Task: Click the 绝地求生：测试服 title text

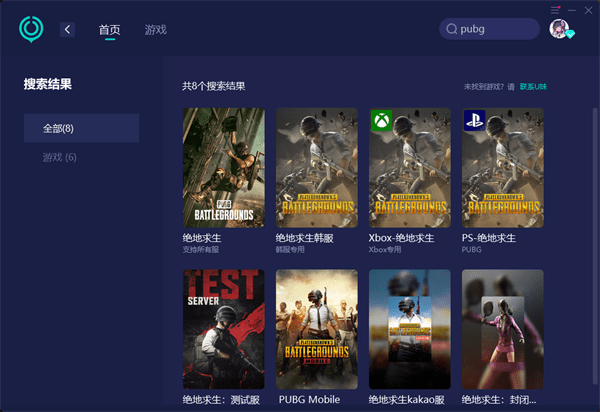Action: (x=221, y=400)
